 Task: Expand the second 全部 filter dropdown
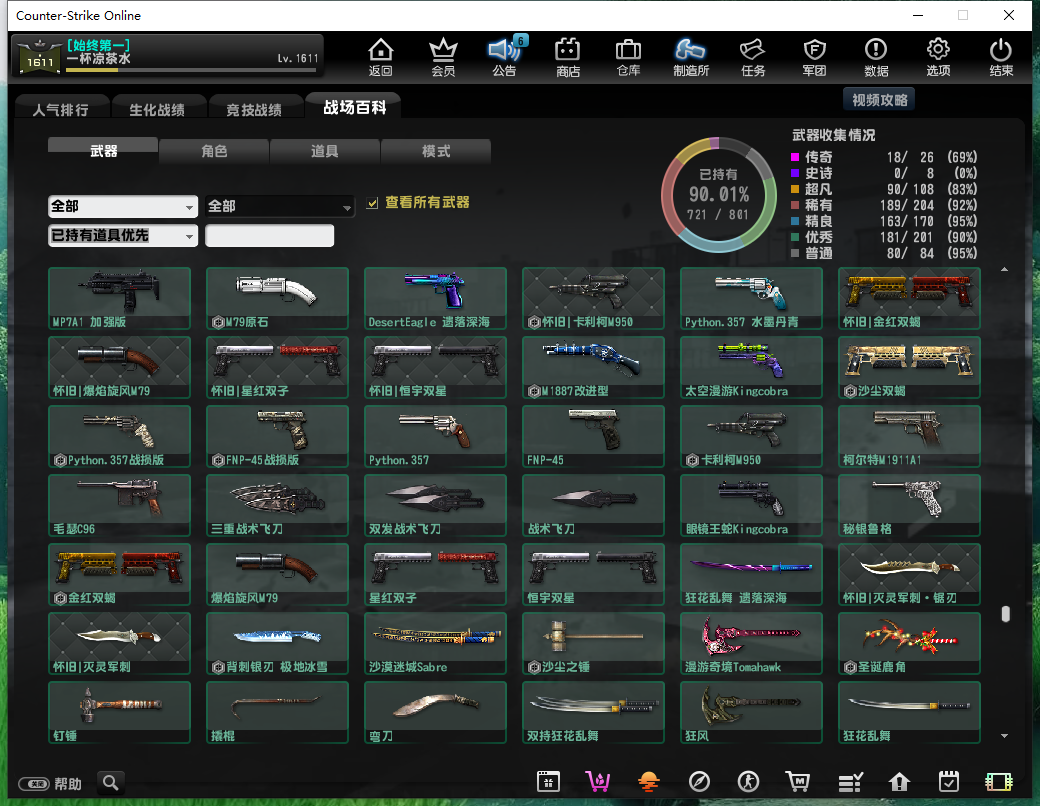click(280, 206)
